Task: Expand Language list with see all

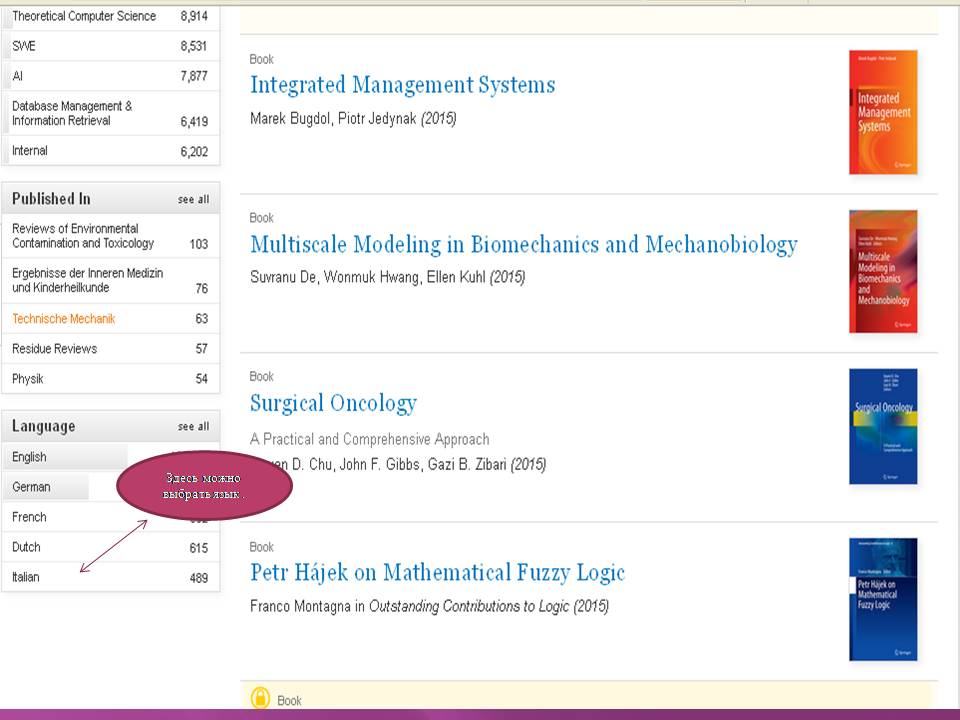Action: (x=193, y=427)
